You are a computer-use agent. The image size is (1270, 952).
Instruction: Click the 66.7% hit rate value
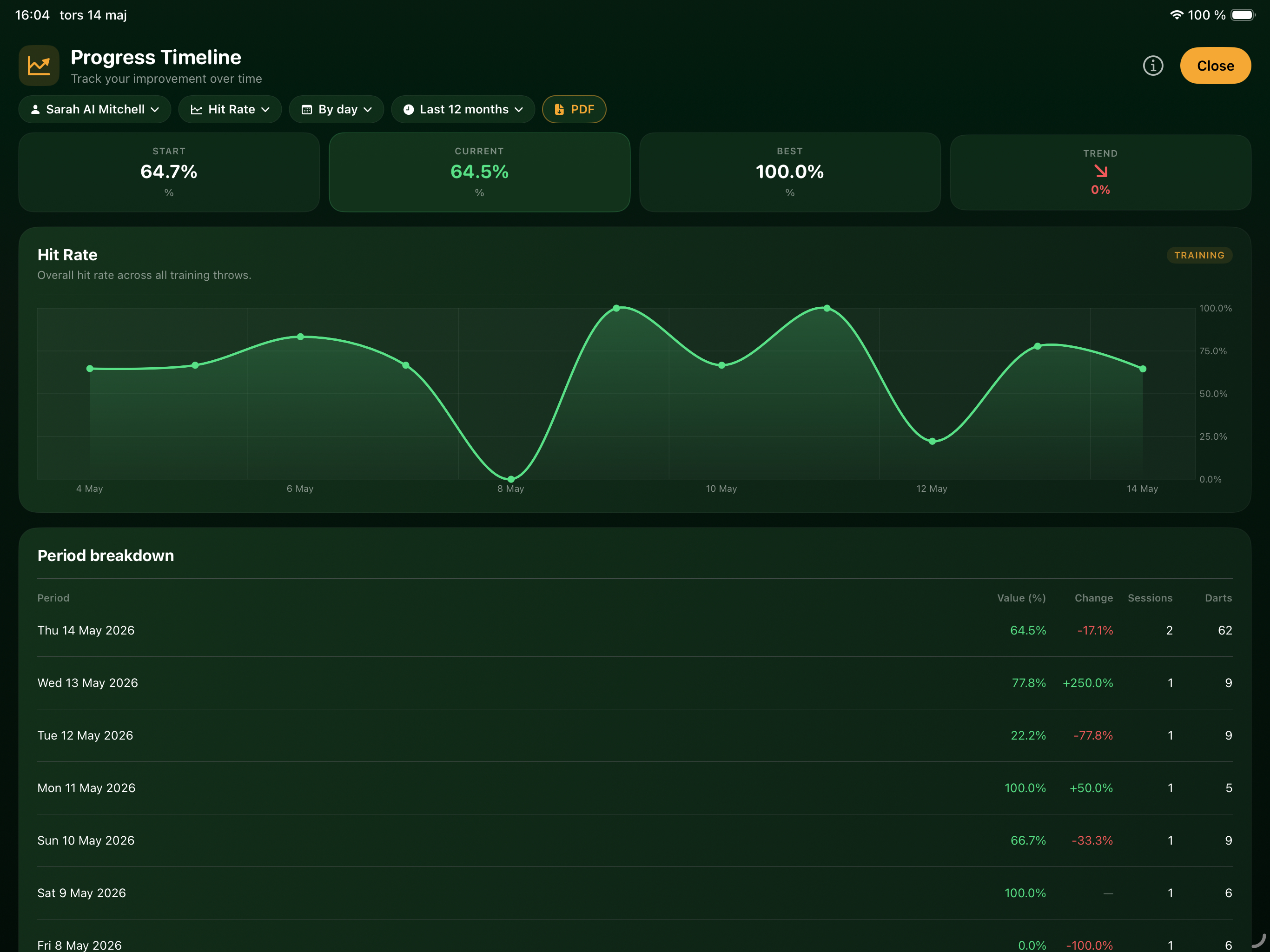pos(1028,840)
